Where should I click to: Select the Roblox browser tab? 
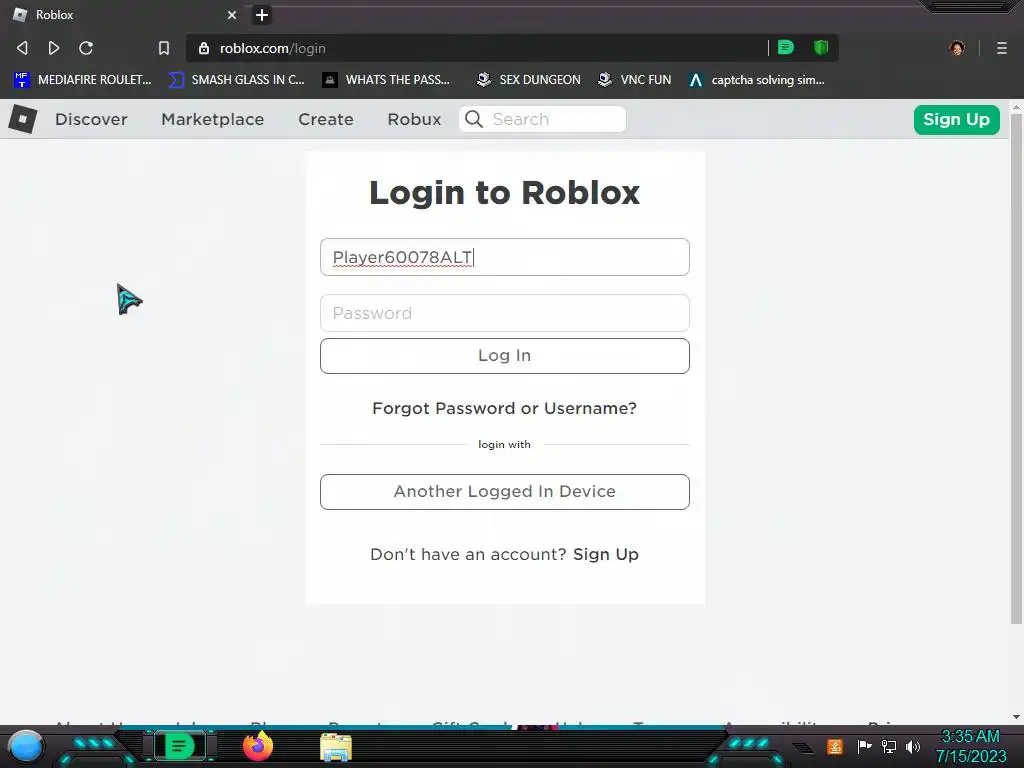pyautogui.click(x=124, y=14)
